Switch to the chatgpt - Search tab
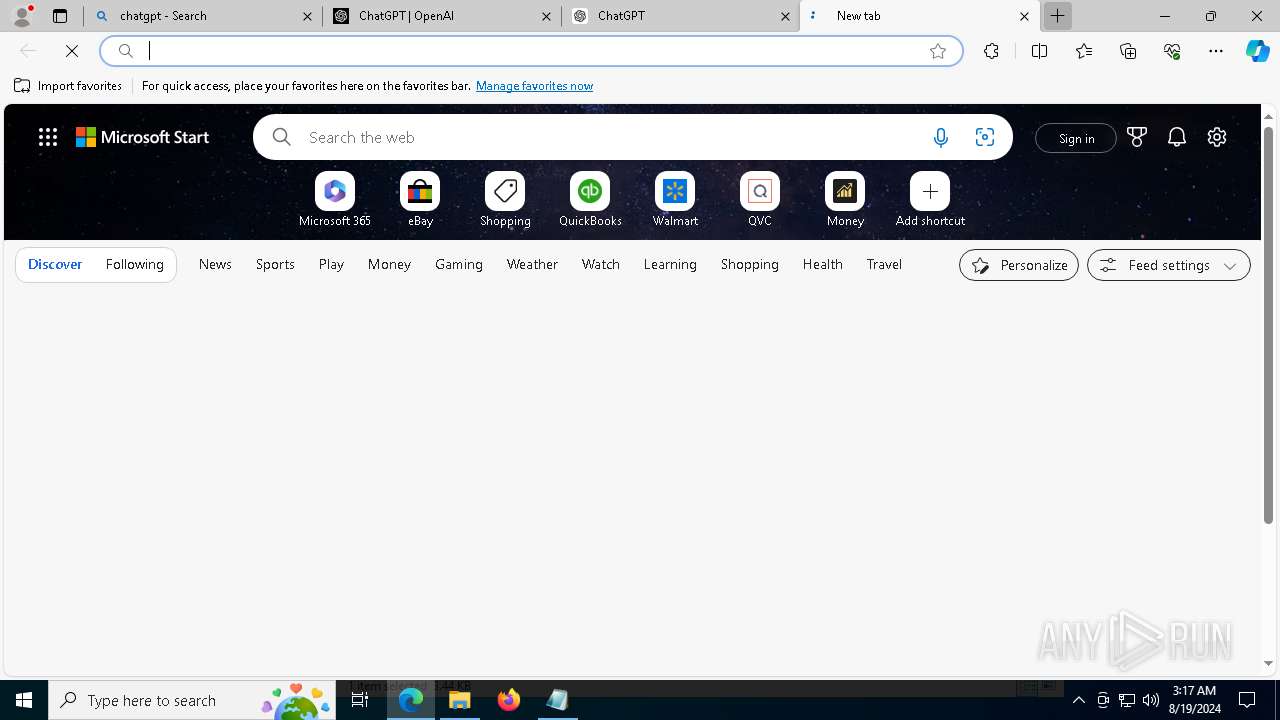The width and height of the screenshot is (1280, 720). click(202, 16)
